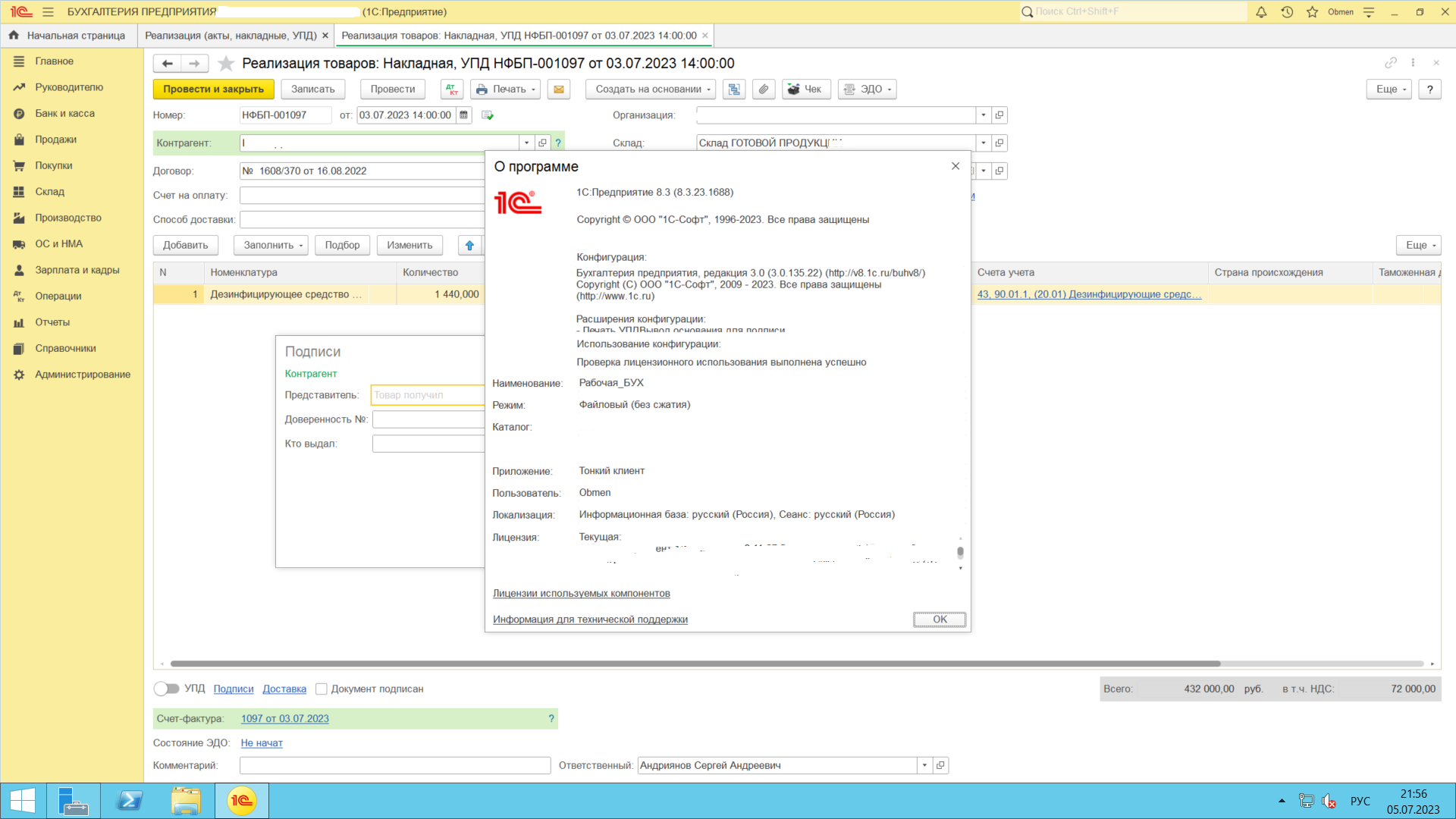
Task: Click the green icon after date field
Action: click(488, 115)
